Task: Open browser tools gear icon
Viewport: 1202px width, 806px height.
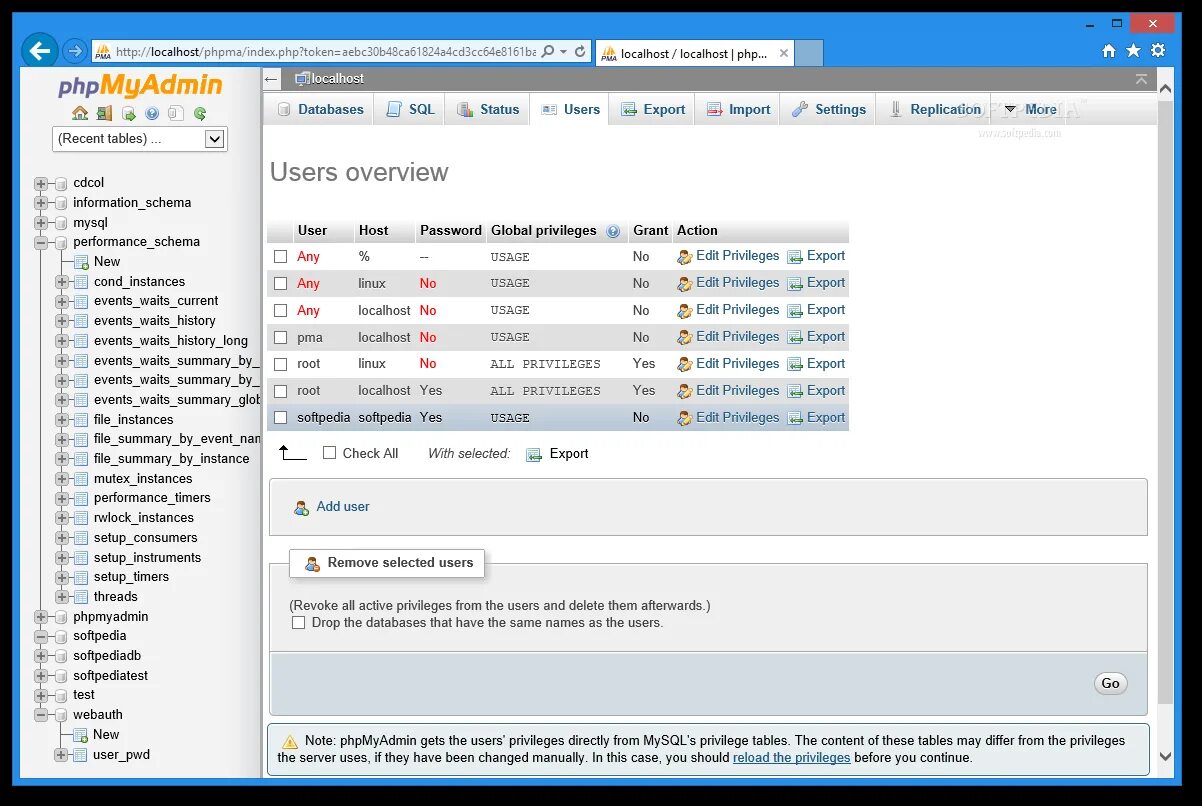Action: (1158, 50)
